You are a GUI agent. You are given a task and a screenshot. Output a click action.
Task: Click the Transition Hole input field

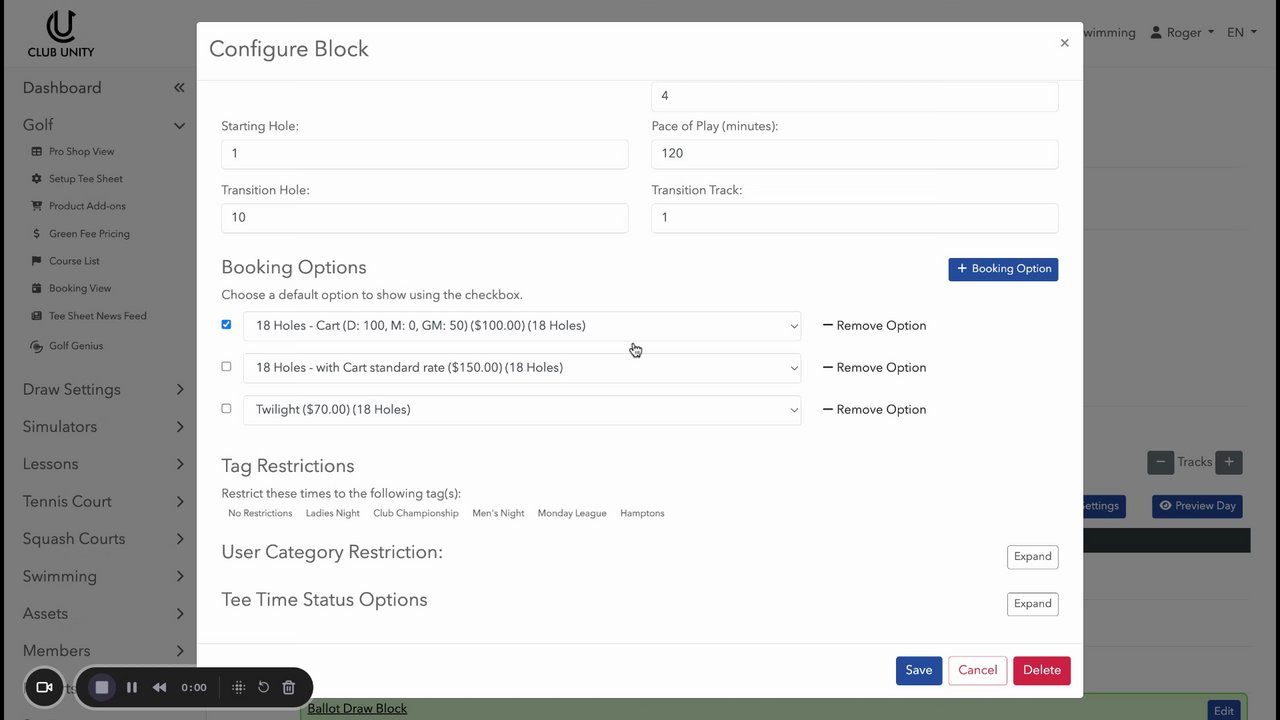(424, 218)
